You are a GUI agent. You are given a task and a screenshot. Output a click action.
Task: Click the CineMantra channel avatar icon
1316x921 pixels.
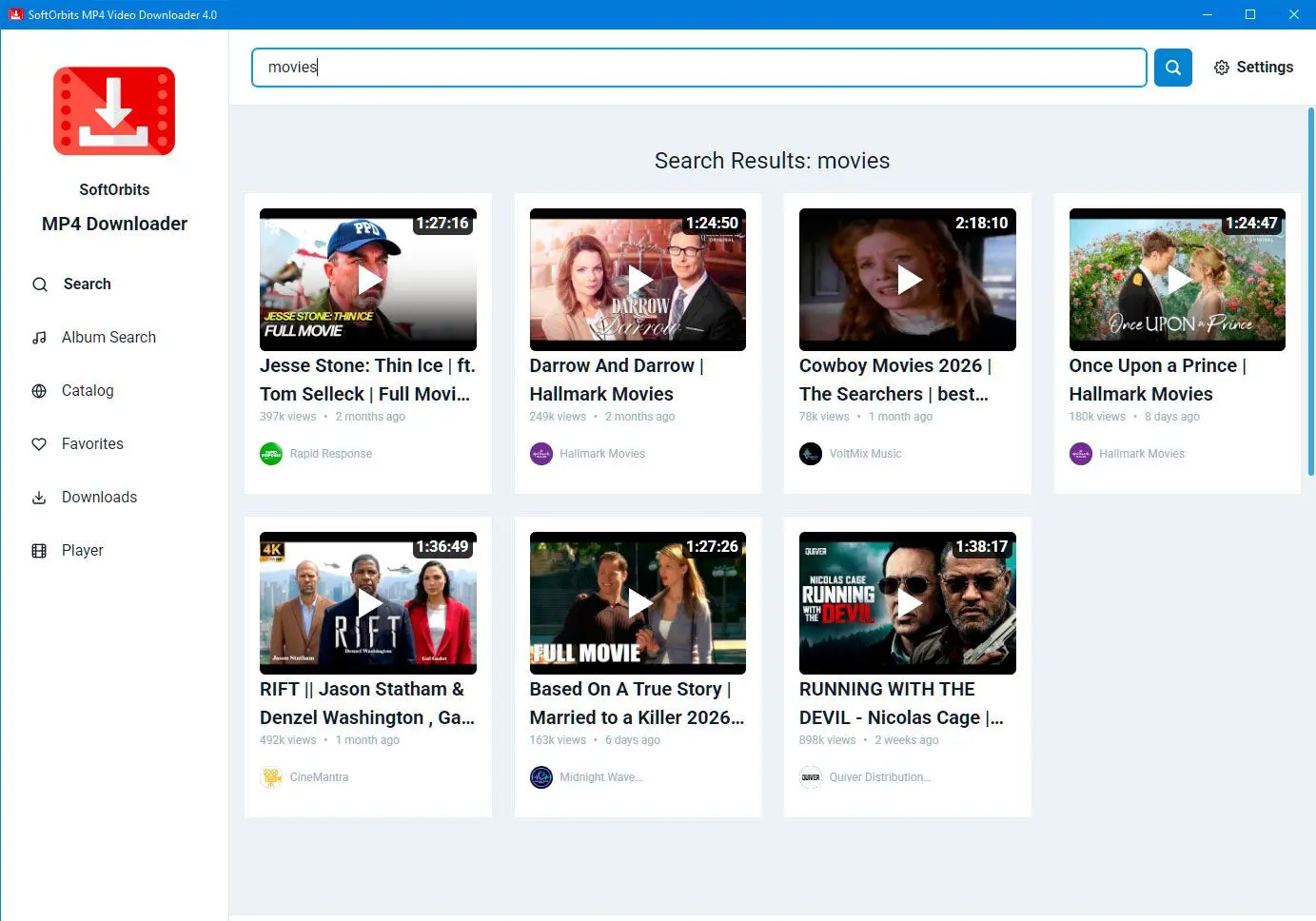[x=271, y=777]
